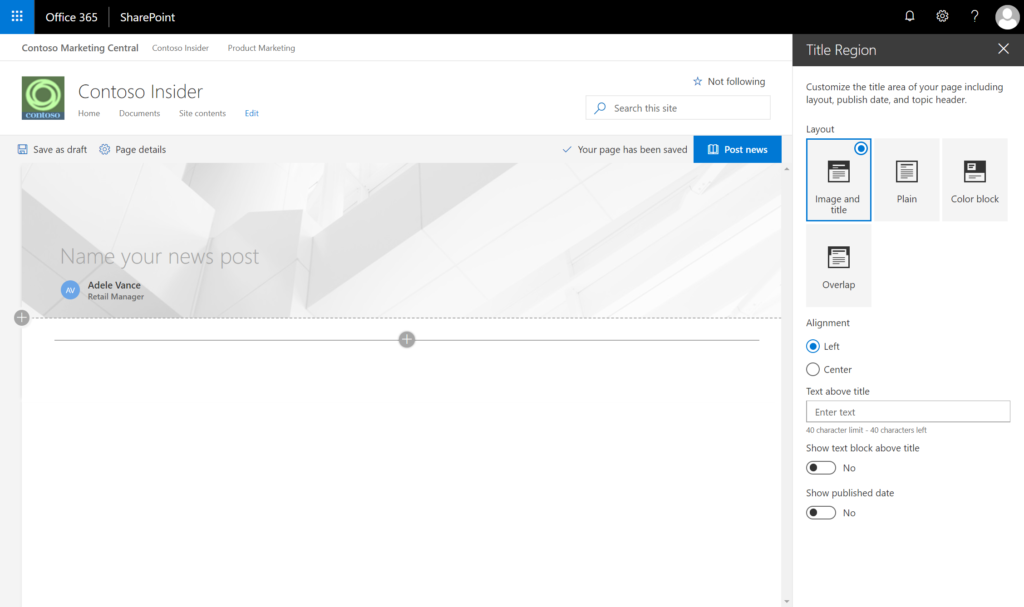Click the Office 365 header link

pos(71,17)
